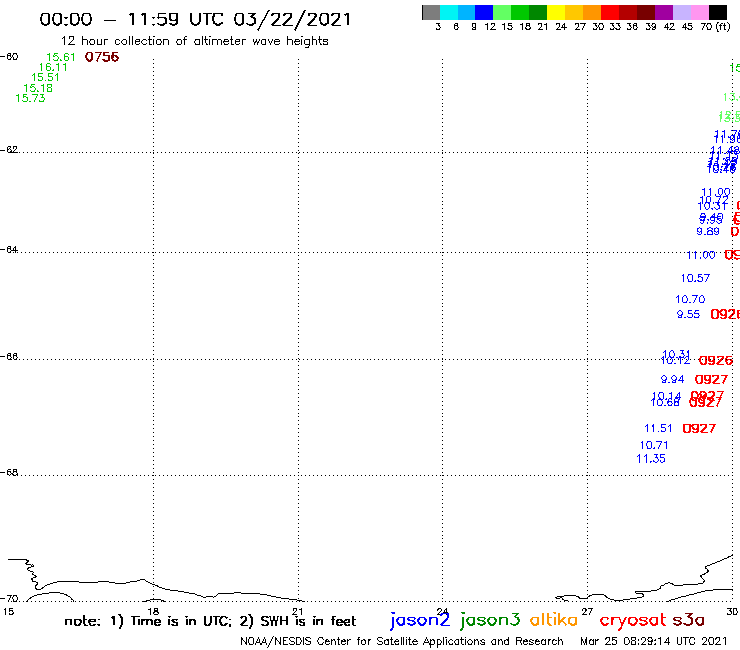Screen dimensions: 740x650
Task: Select the jason3 legend label
Action: 490,620
